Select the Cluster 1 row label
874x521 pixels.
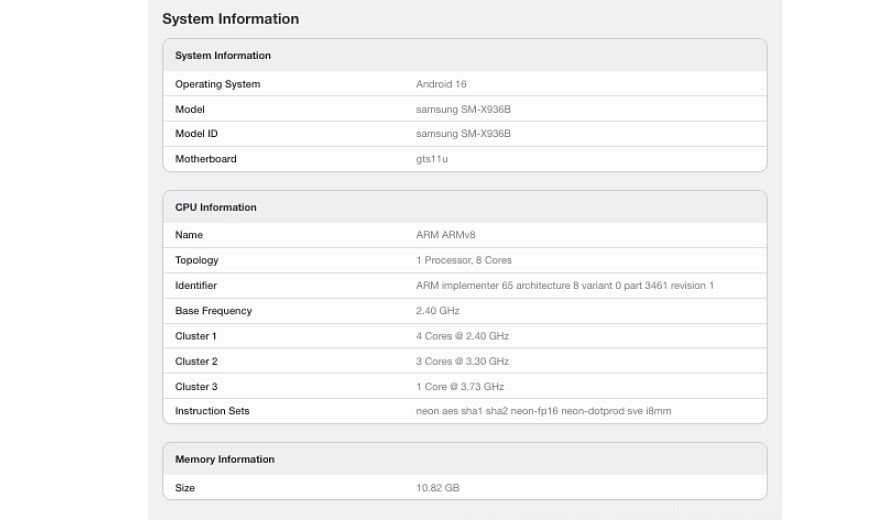click(196, 336)
